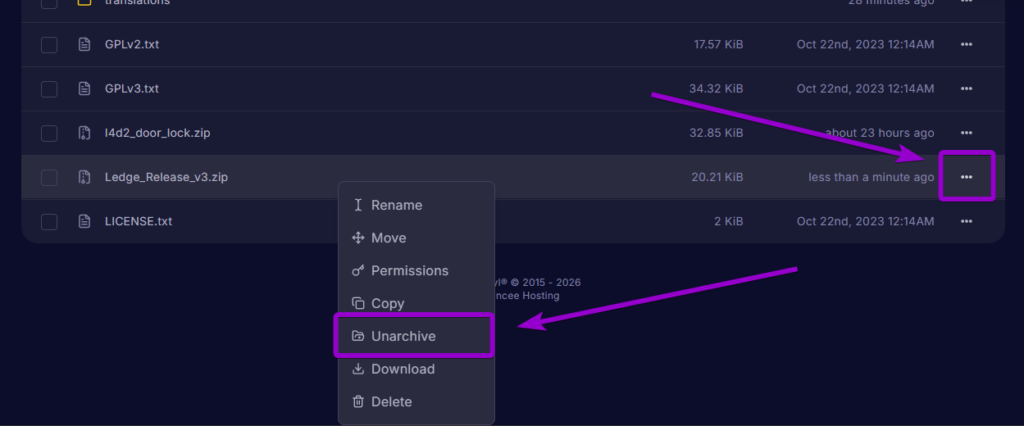Click the Delete trash icon
1024x426 pixels.
click(x=358, y=402)
